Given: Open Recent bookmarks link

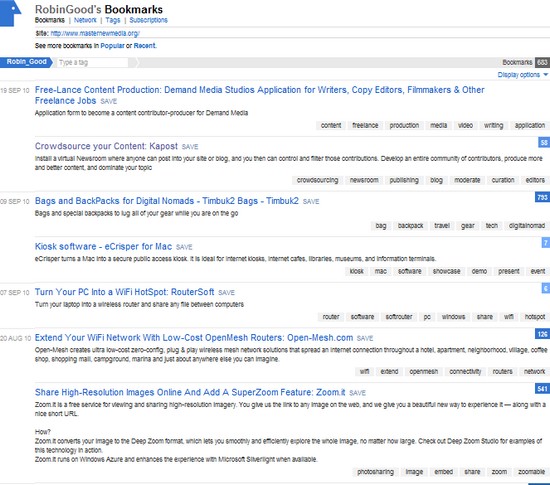Looking at the screenshot, I should click(x=145, y=46).
